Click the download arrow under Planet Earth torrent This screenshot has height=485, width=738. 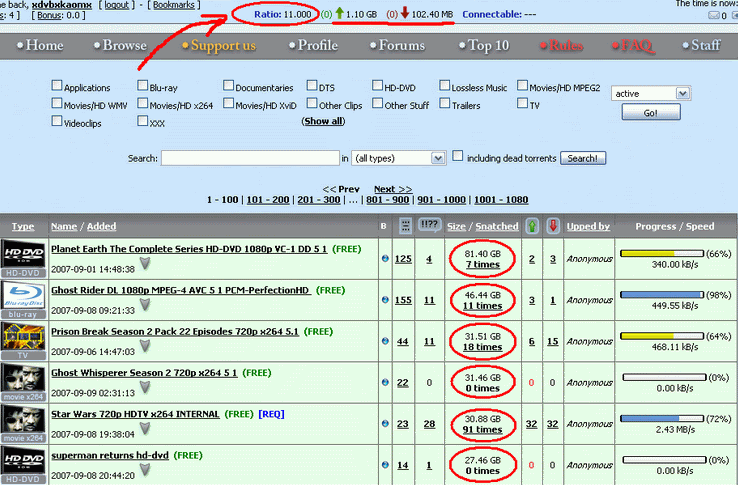point(144,264)
